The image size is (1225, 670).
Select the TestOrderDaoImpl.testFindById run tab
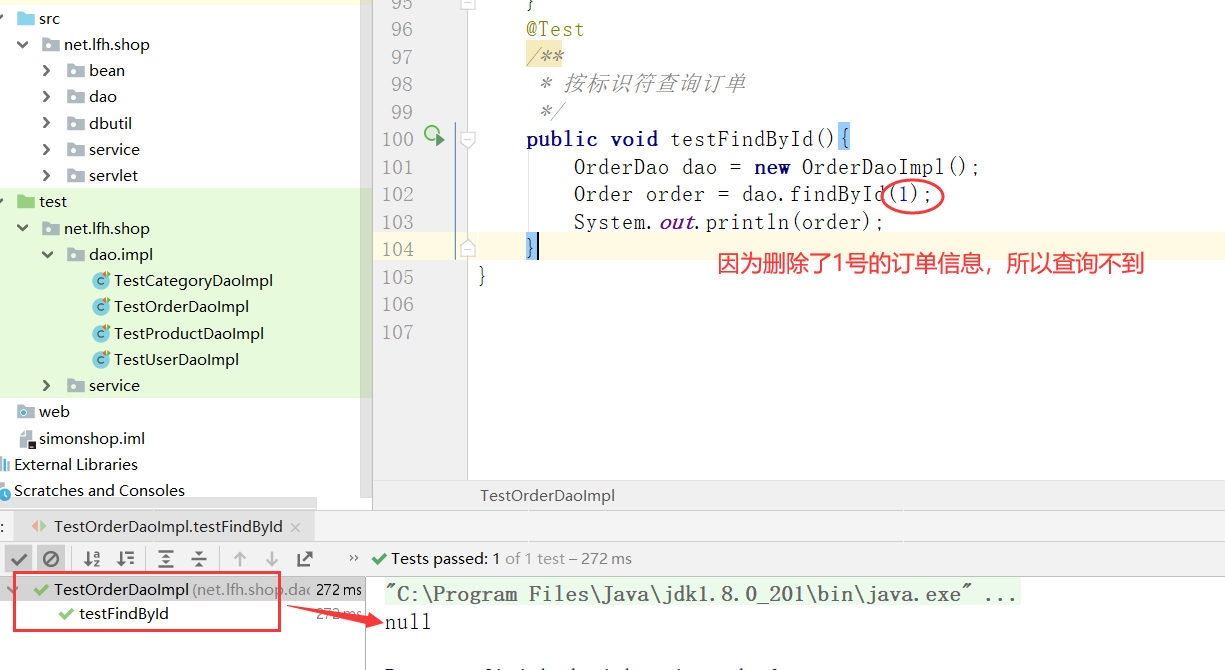click(168, 526)
